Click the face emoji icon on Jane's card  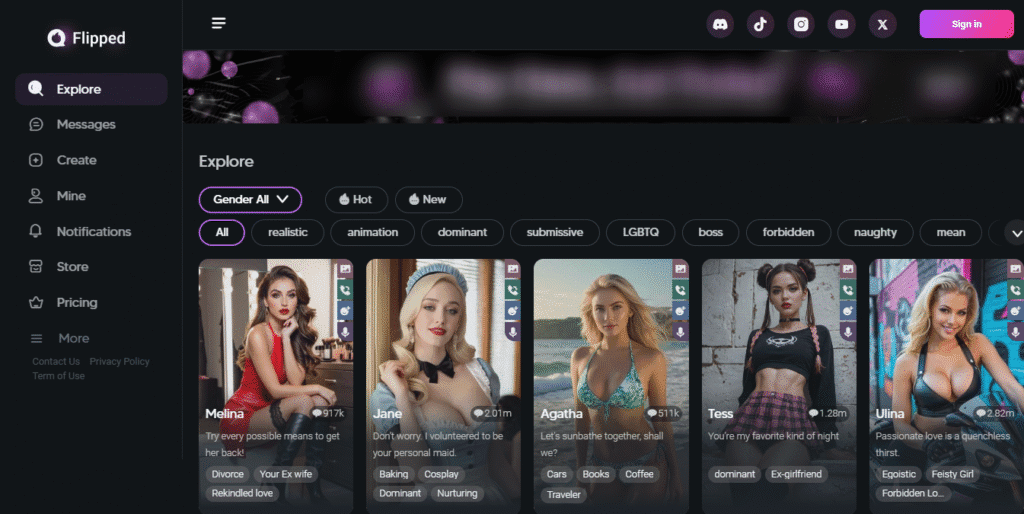pyautogui.click(x=513, y=311)
